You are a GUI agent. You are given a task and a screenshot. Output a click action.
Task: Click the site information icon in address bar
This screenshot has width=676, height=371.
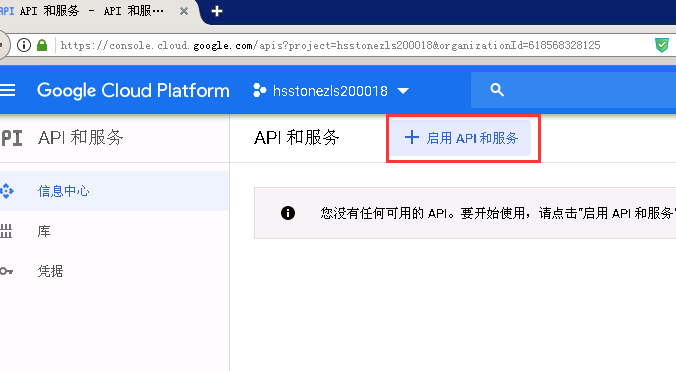tap(24, 45)
